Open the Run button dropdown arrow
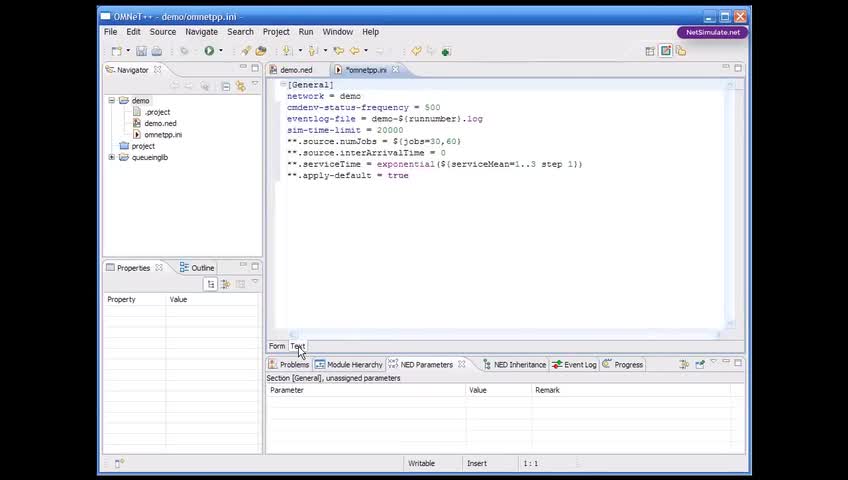848x480 pixels. coord(221,51)
